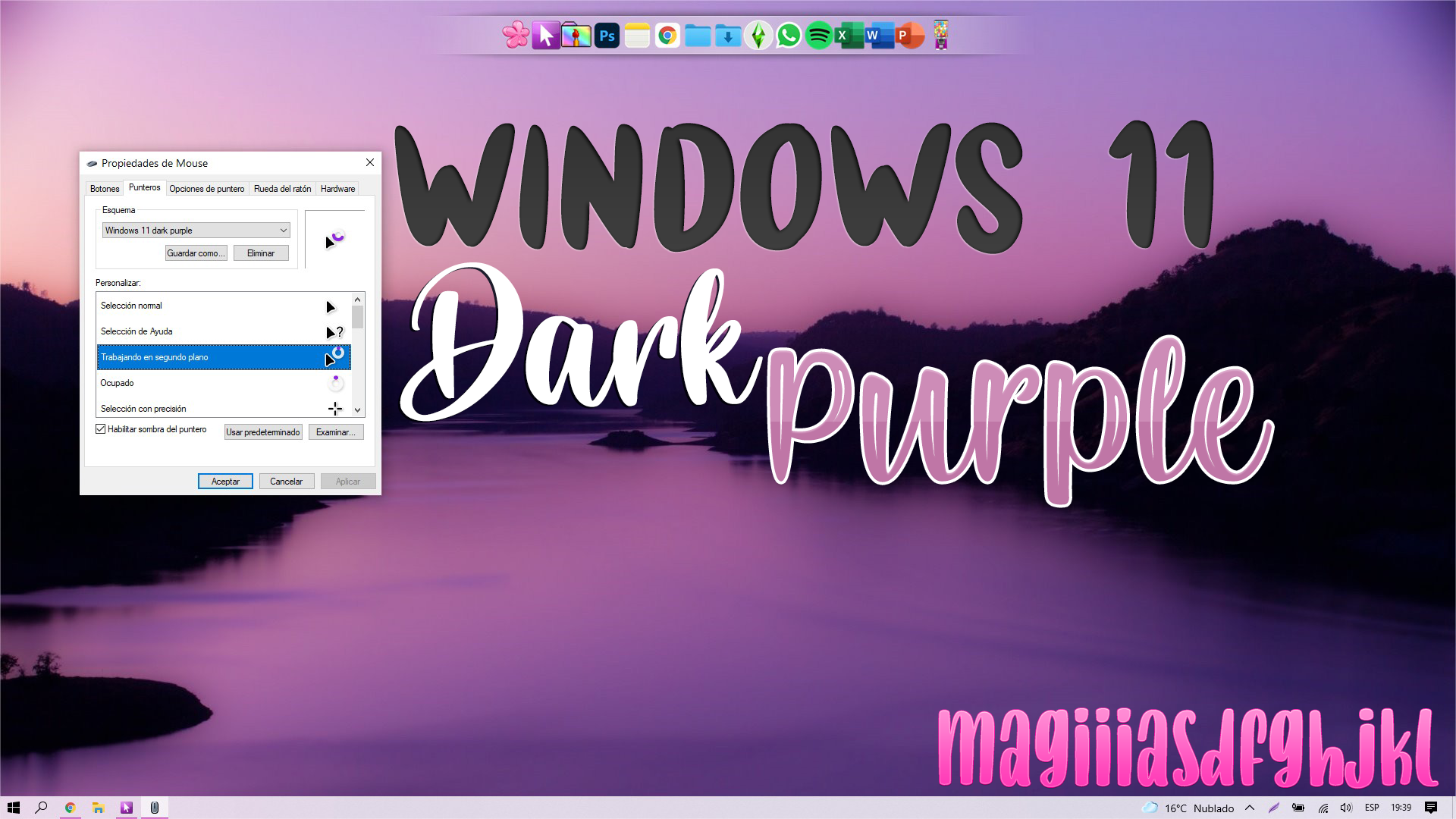Expand 'Windows 11 dark purple' scheme dropdown
The image size is (1456, 819).
(x=282, y=230)
